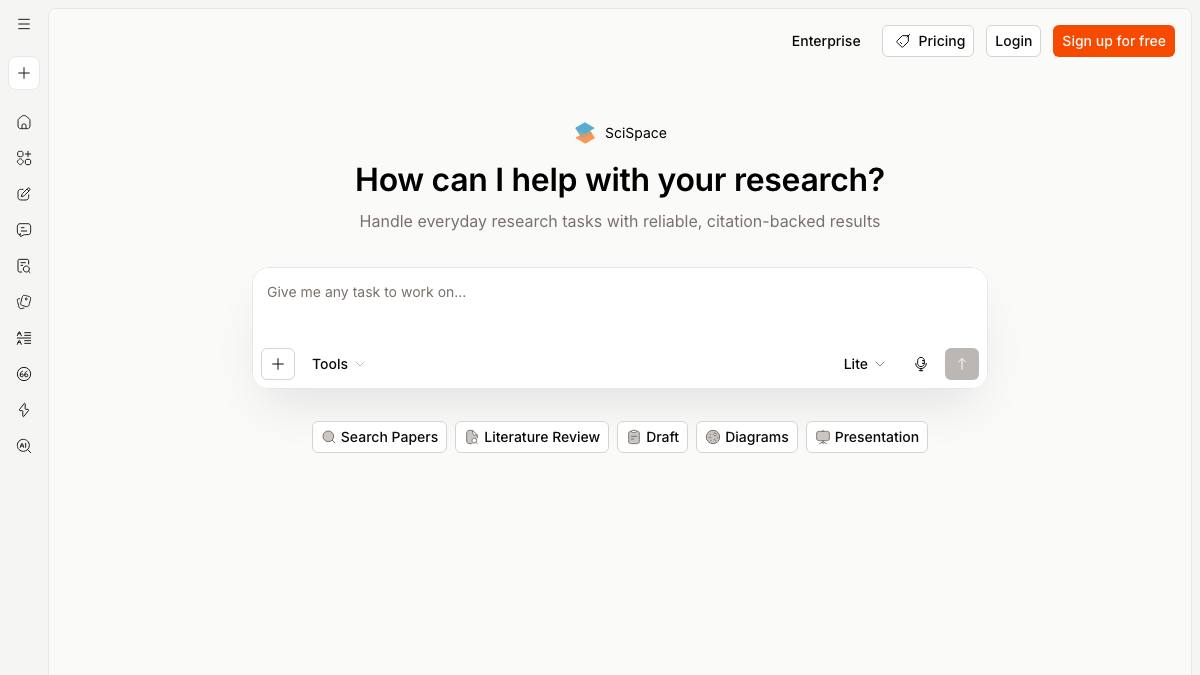Open the lightning bolt icon in sidebar
Image resolution: width=1200 pixels, height=675 pixels.
(x=24, y=410)
